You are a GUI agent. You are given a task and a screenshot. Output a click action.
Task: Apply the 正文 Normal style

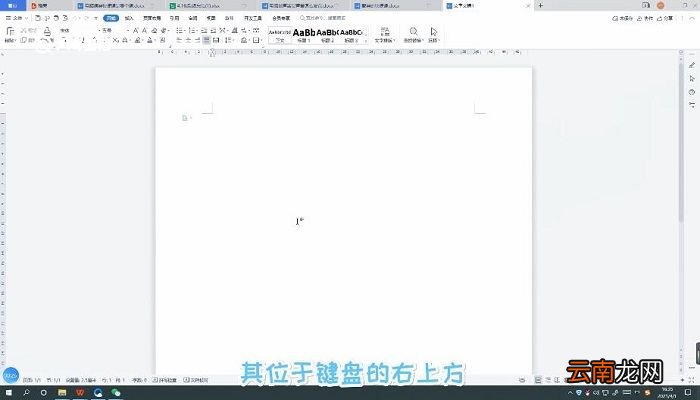(x=280, y=35)
